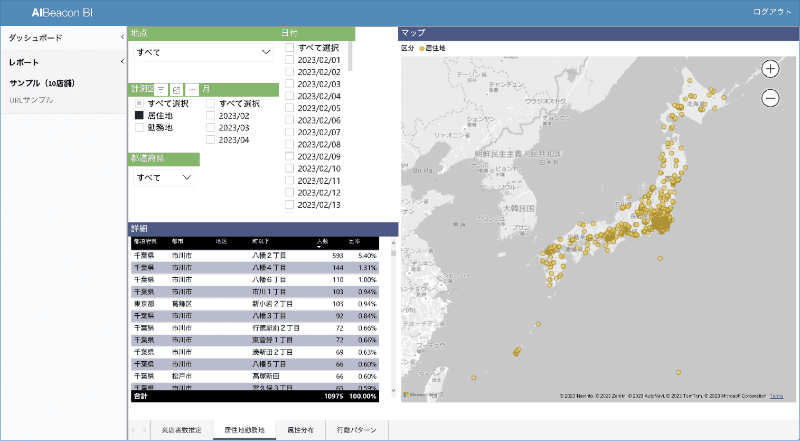Image resolution: width=800 pixels, height=441 pixels.
Task: Uncheck the 居住地 checkbox
Action: pos(140,116)
